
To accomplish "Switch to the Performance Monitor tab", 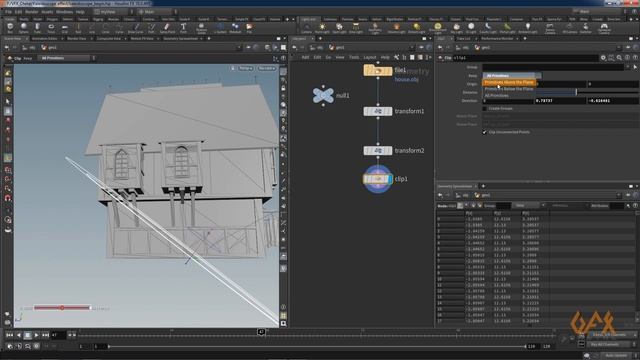I will (497, 38).
